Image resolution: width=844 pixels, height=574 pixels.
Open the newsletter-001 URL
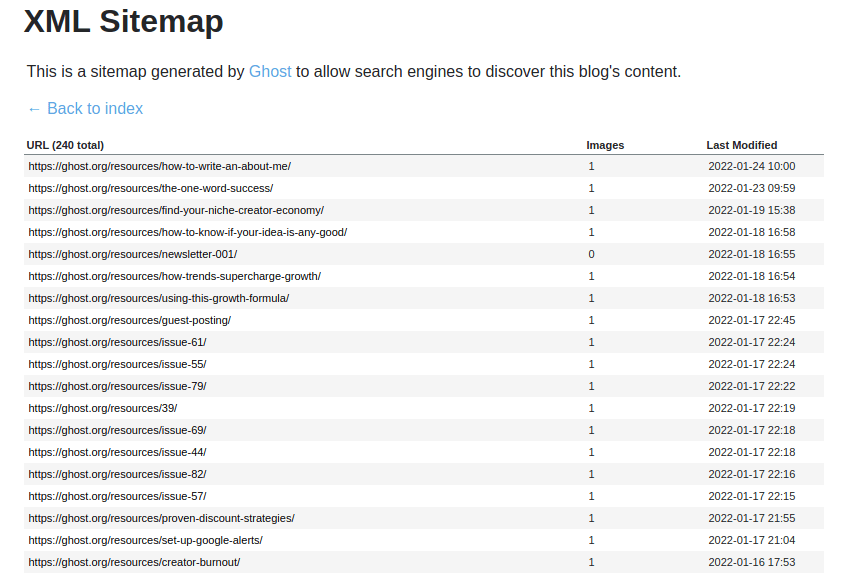click(132, 254)
